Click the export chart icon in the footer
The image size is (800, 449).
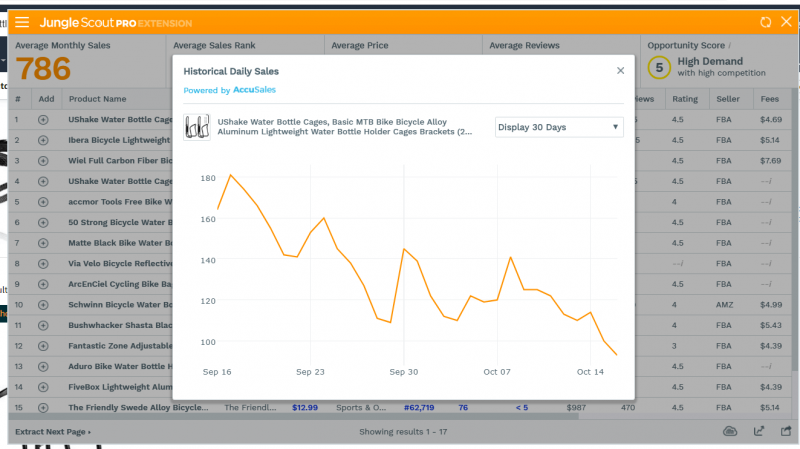click(x=759, y=431)
